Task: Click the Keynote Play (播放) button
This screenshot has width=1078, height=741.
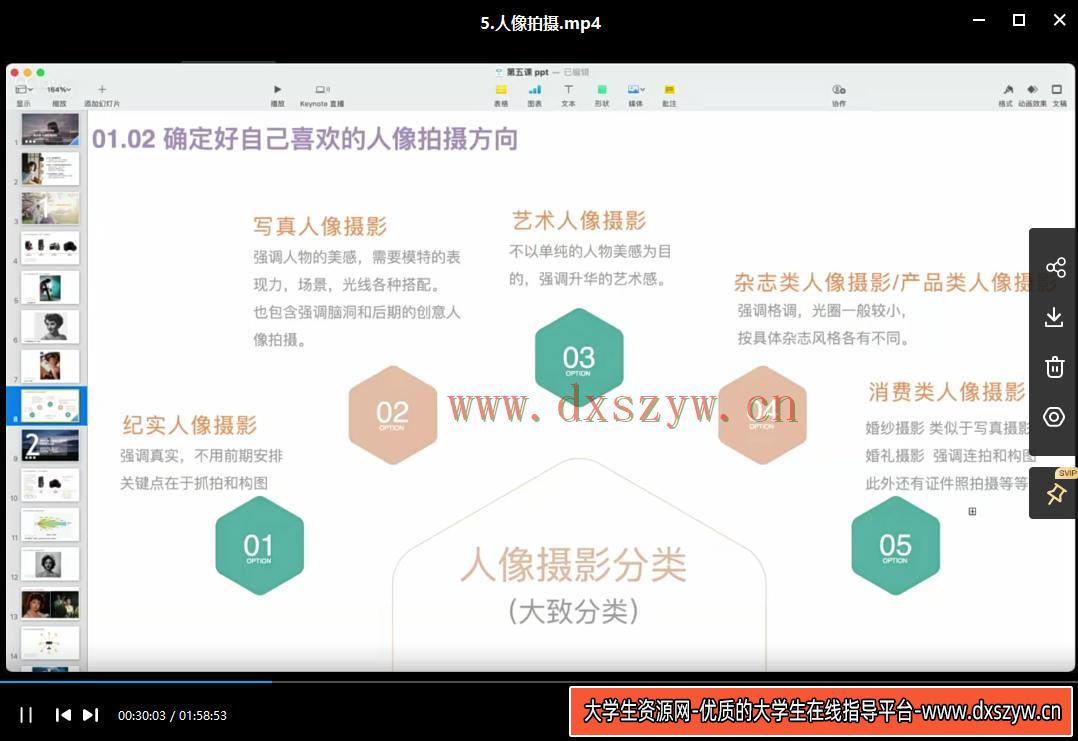Action: (277, 94)
